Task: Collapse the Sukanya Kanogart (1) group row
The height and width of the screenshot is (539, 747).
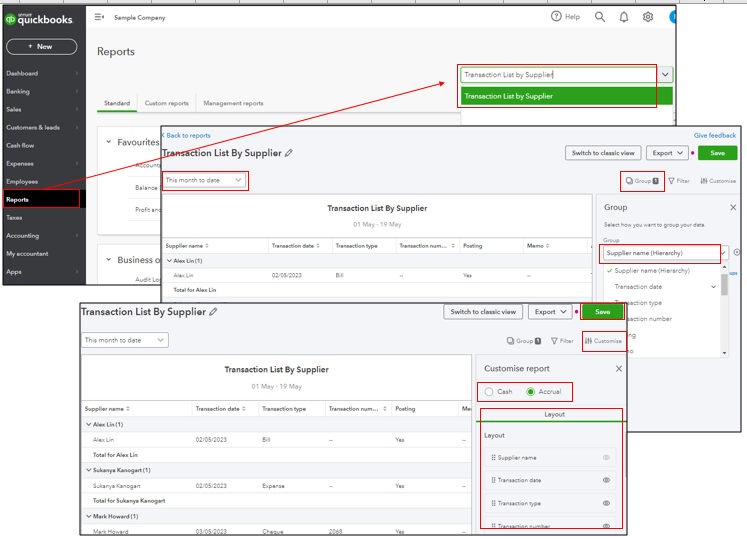Action: [88, 470]
